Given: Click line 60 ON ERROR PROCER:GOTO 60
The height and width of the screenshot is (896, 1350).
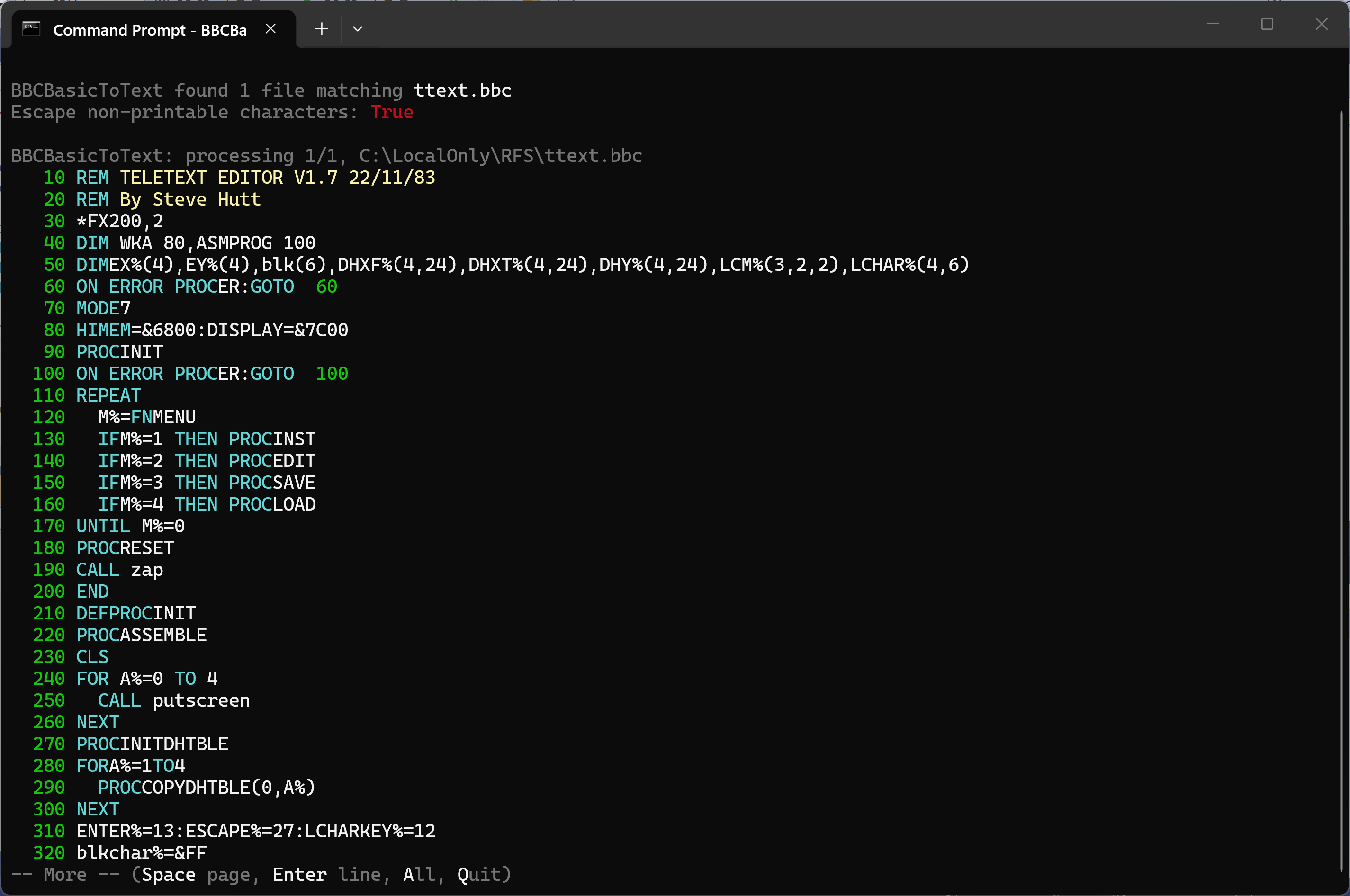Looking at the screenshot, I should [x=190, y=287].
